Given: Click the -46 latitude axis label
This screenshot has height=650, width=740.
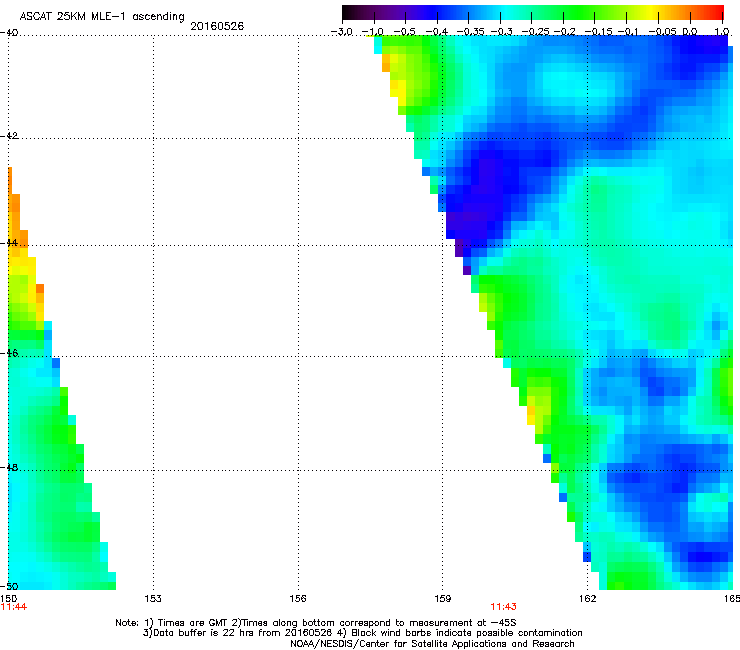Looking at the screenshot, I should coord(9,353).
